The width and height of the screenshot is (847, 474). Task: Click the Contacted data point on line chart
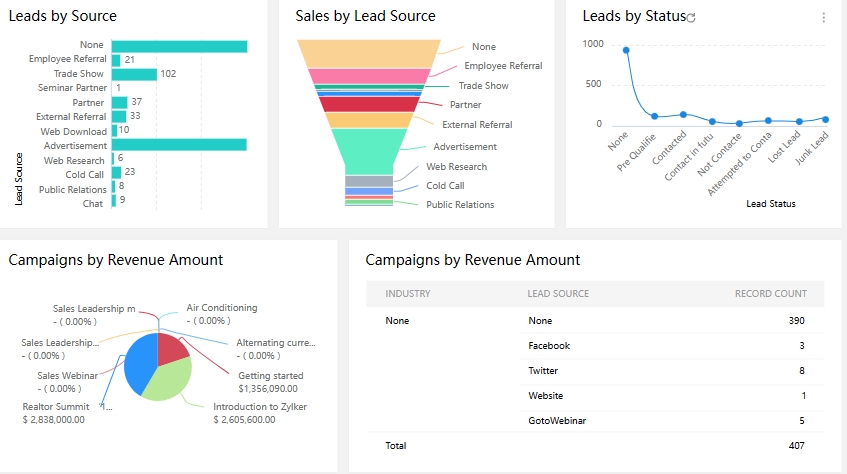[x=683, y=114]
